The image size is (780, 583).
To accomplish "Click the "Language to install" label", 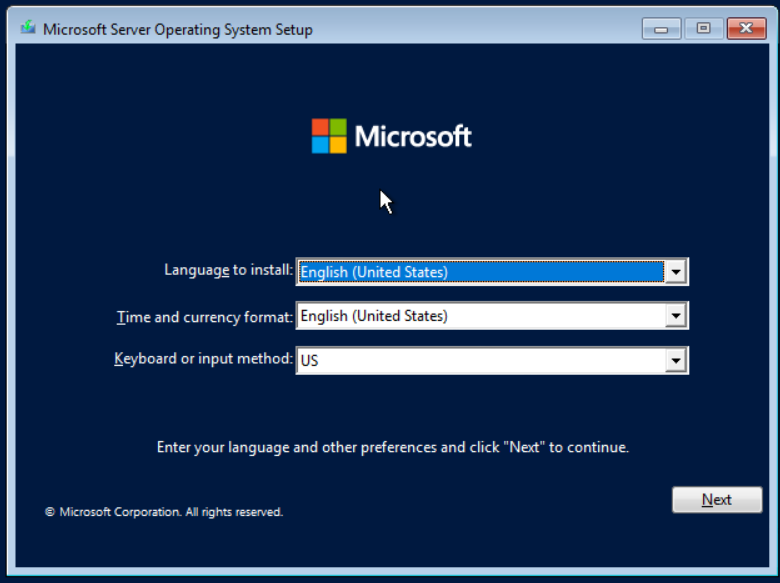I will [228, 270].
